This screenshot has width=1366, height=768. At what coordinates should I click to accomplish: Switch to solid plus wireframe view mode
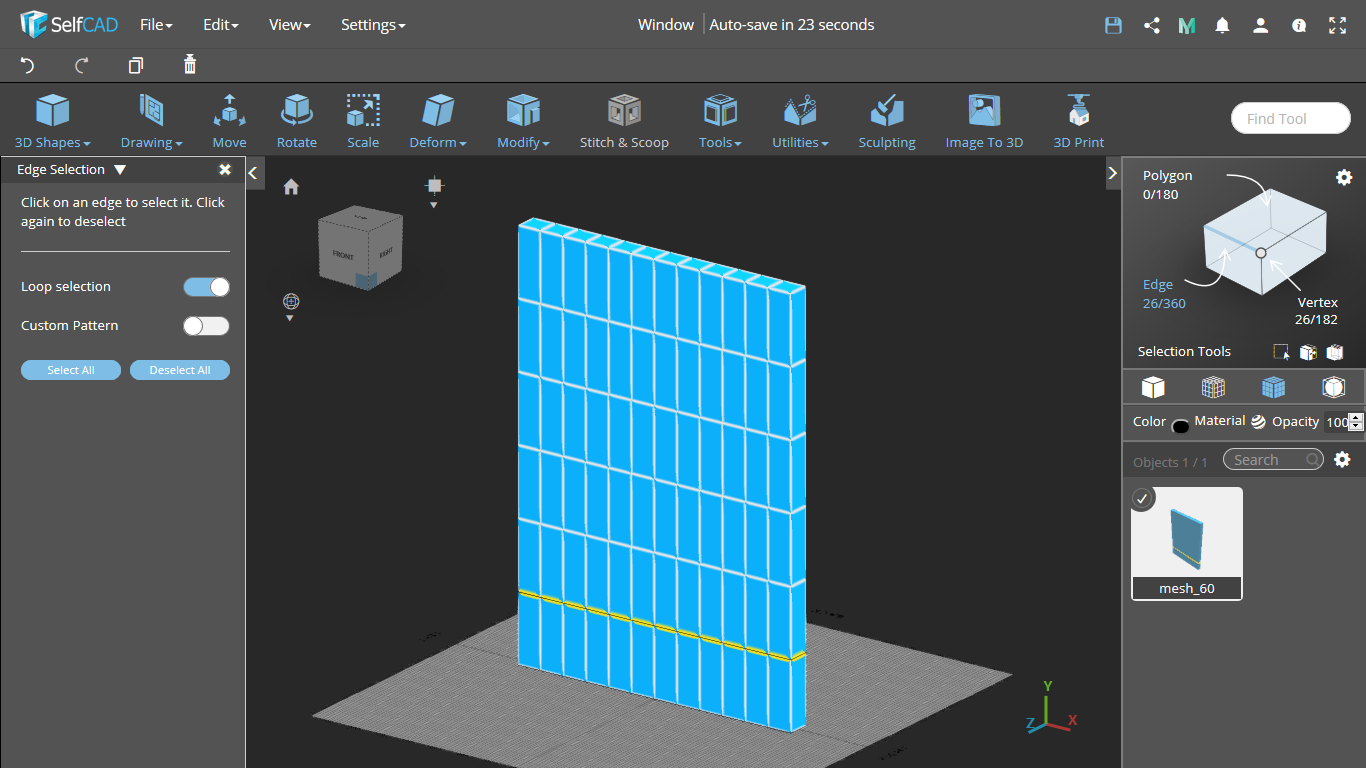1273,387
